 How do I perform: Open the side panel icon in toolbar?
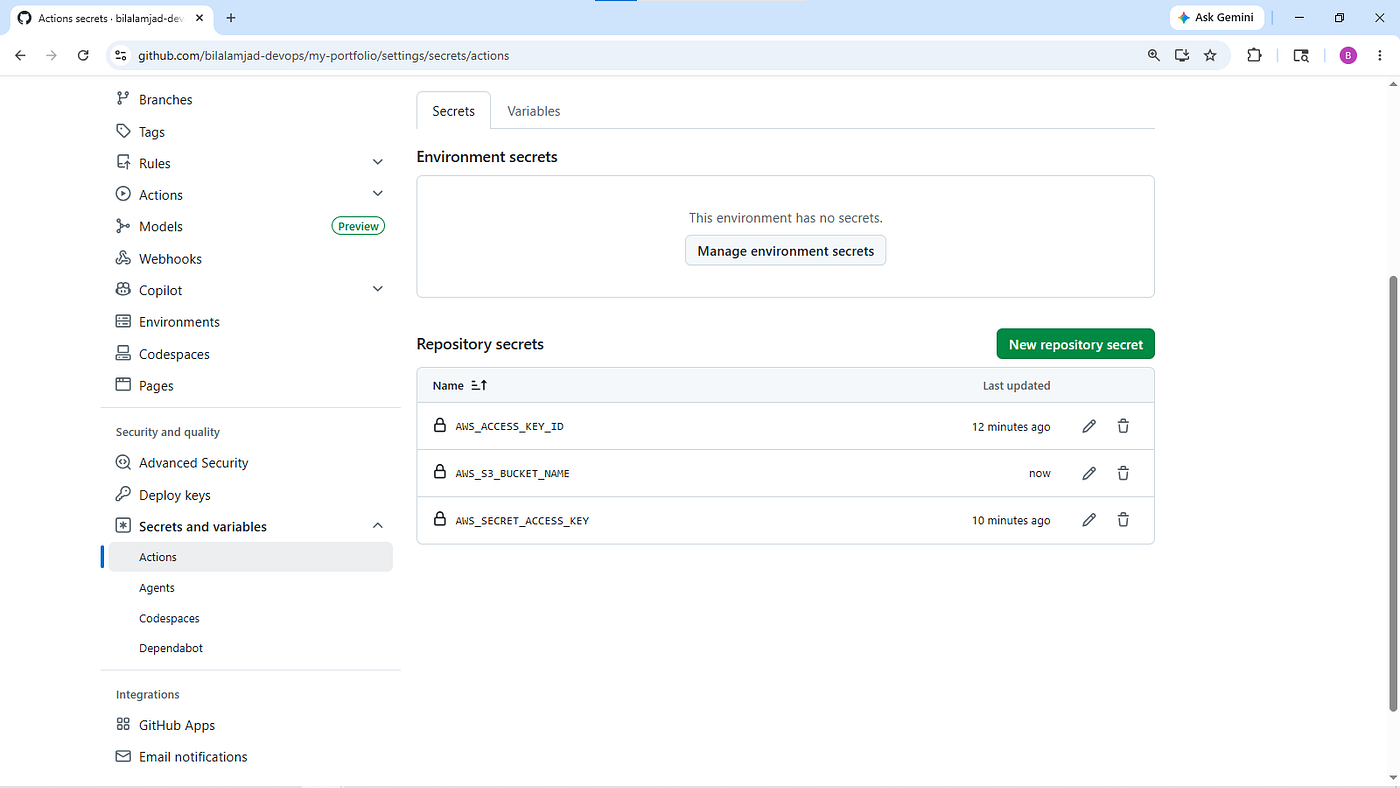(1301, 56)
